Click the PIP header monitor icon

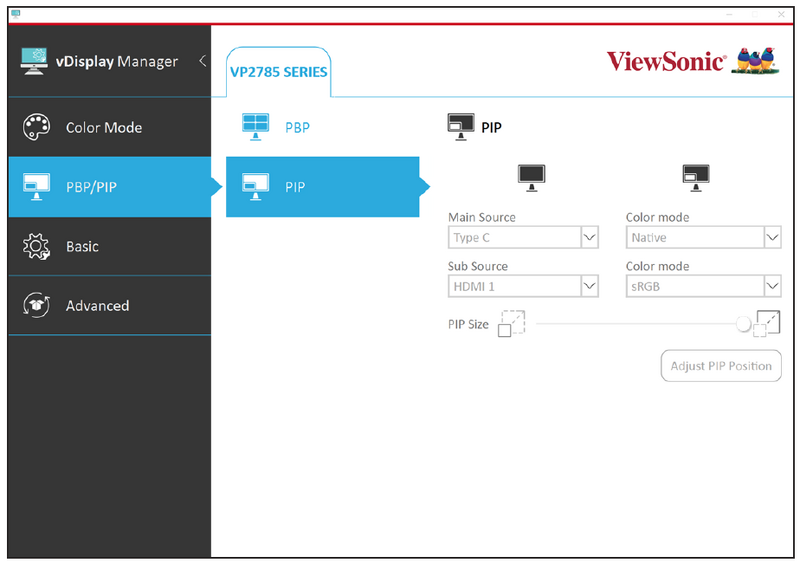coord(461,127)
